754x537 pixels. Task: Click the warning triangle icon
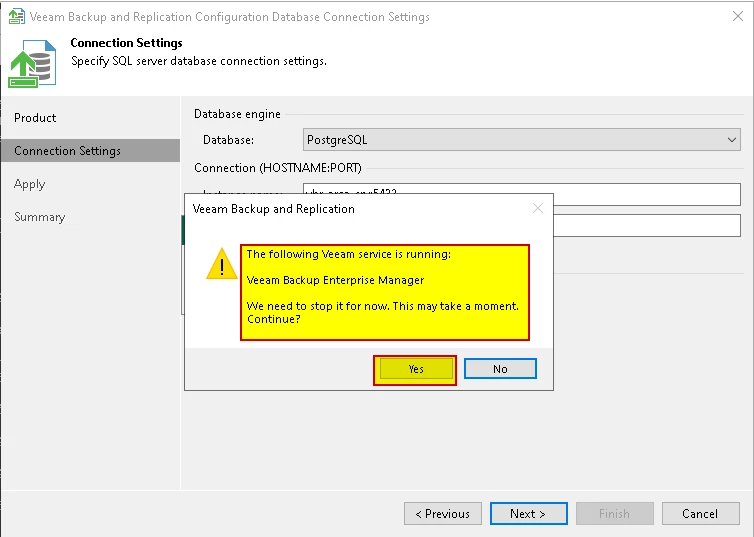coord(221,263)
